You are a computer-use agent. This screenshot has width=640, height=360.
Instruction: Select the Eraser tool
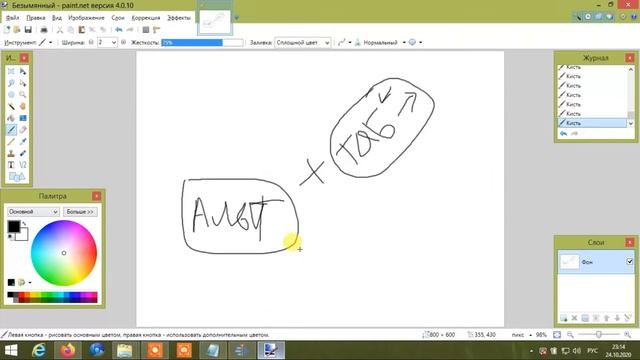[23, 130]
